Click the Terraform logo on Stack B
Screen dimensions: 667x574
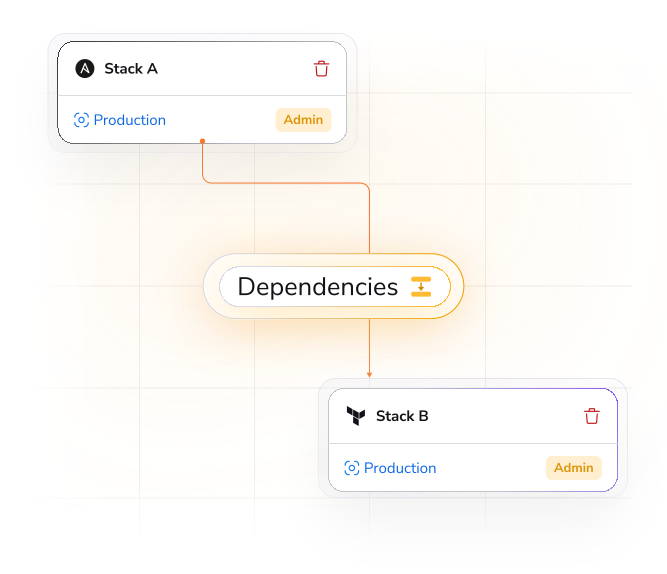(355, 416)
